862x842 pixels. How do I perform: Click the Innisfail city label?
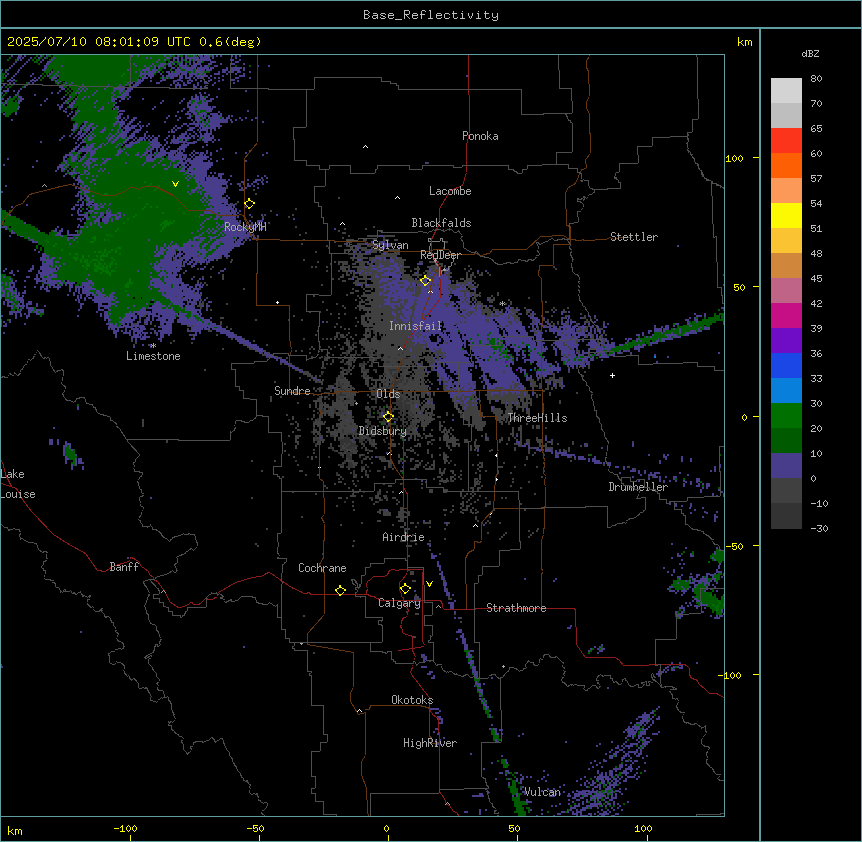point(416,326)
